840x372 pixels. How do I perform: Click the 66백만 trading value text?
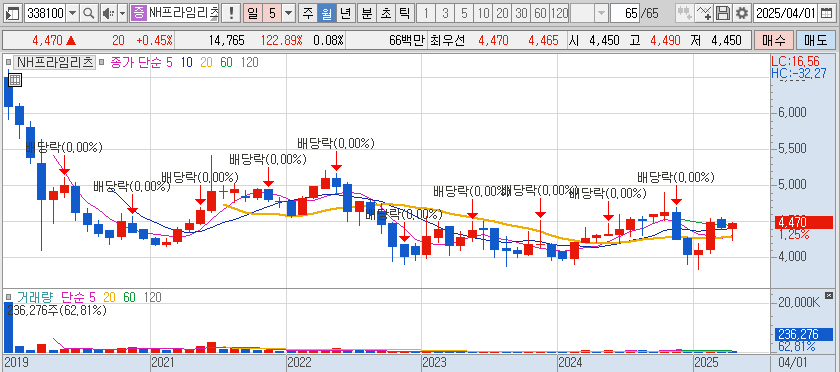(x=406, y=40)
